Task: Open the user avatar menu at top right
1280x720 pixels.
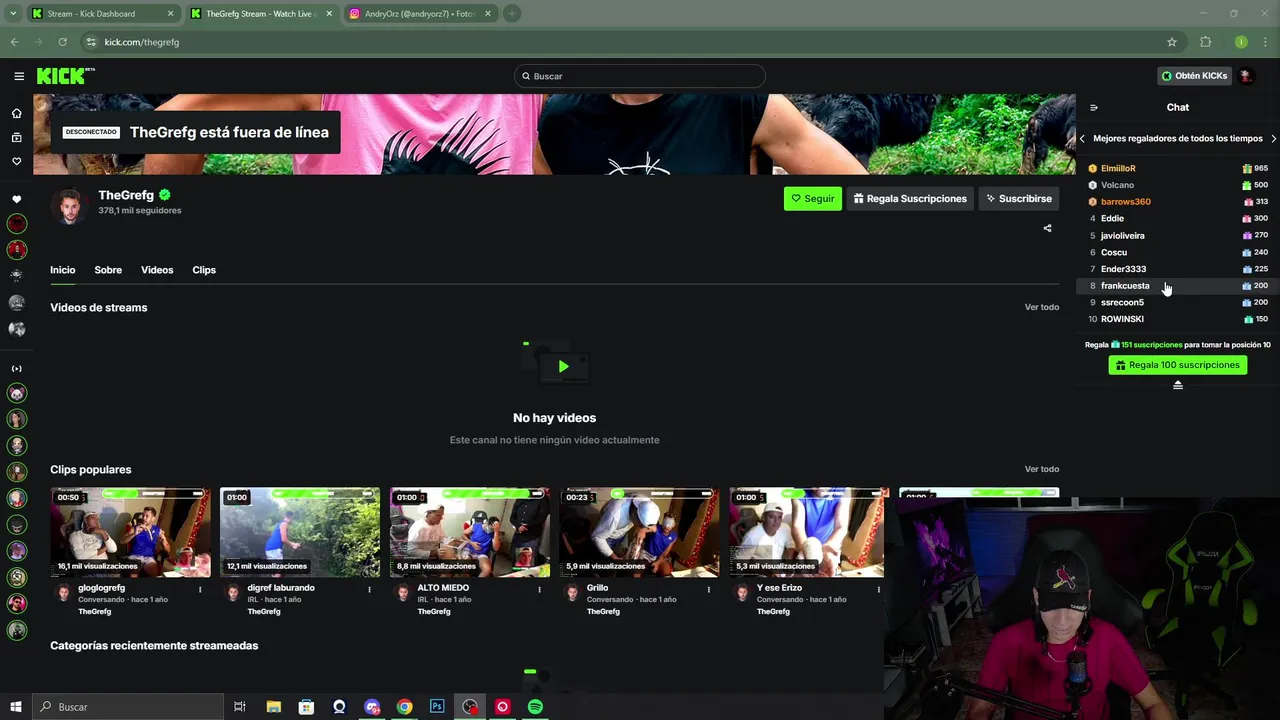Action: coord(1246,76)
